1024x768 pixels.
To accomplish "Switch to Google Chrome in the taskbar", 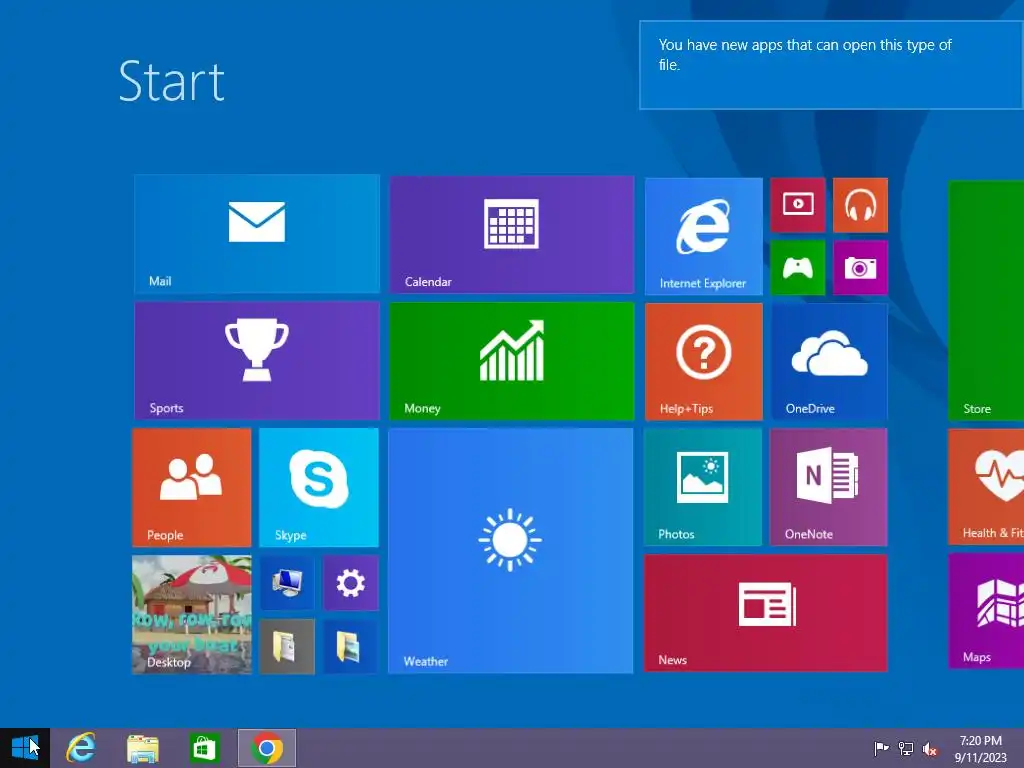I will point(266,748).
